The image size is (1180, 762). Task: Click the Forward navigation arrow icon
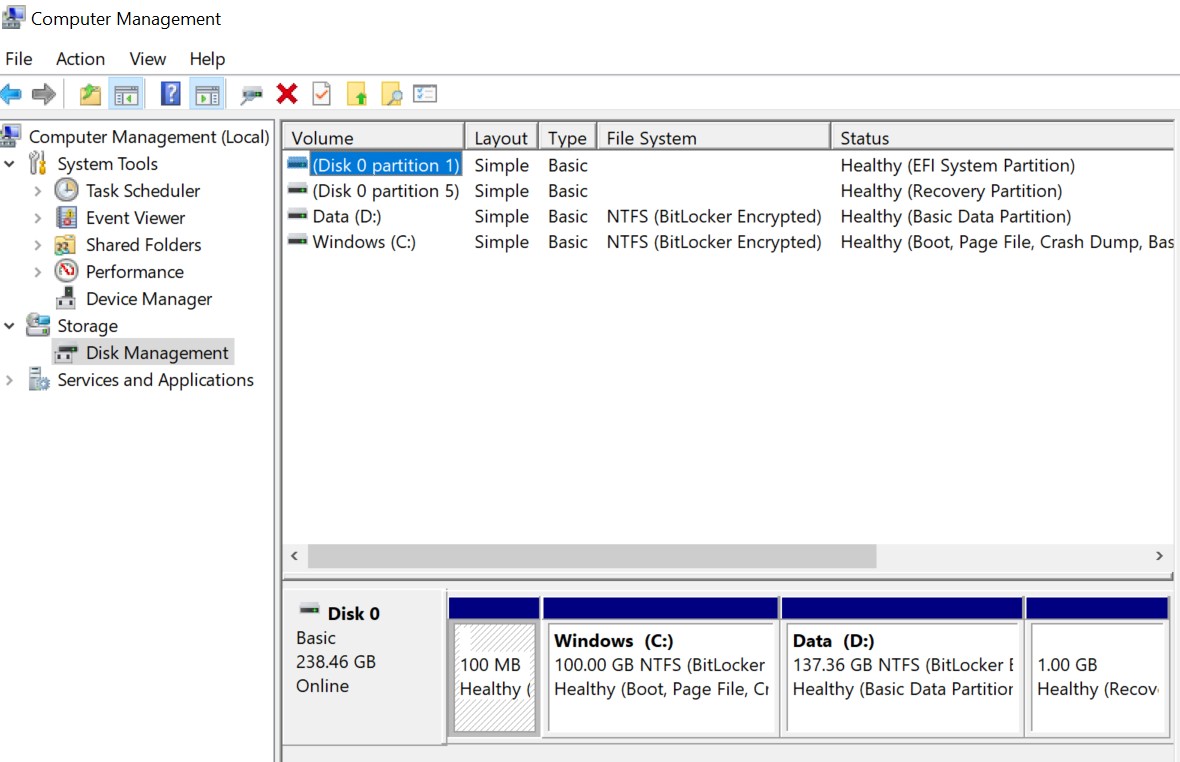click(x=43, y=93)
